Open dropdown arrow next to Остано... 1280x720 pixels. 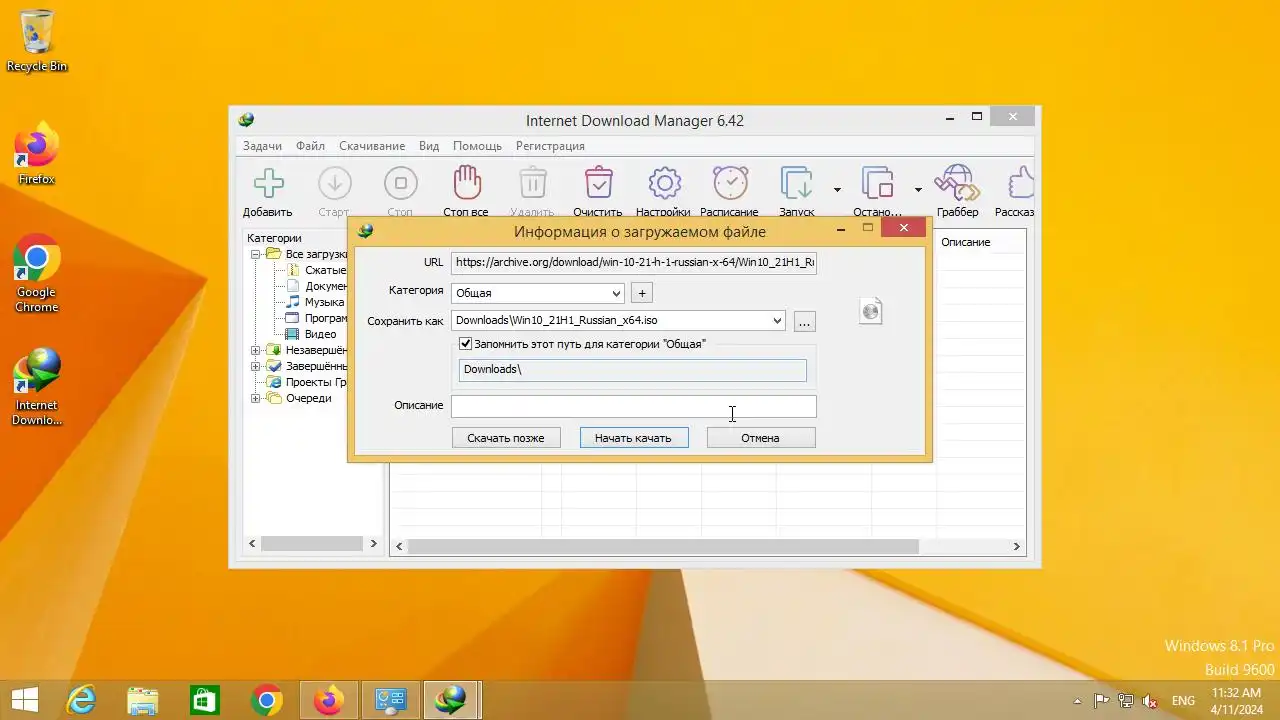[917, 190]
